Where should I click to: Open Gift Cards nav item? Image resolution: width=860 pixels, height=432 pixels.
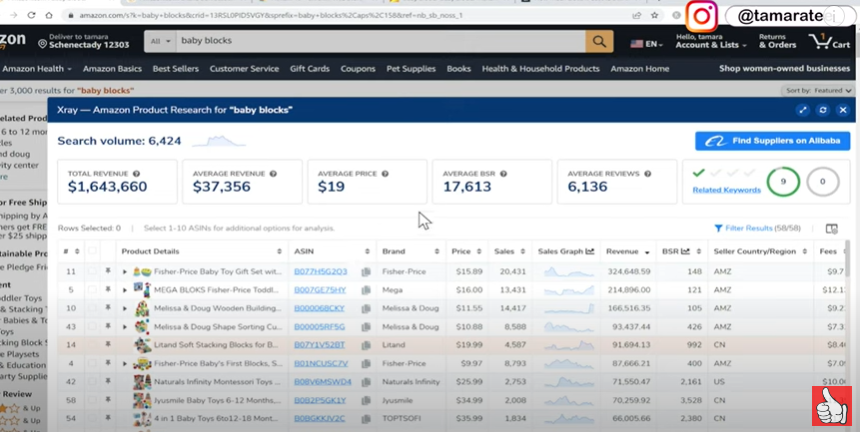(x=309, y=69)
